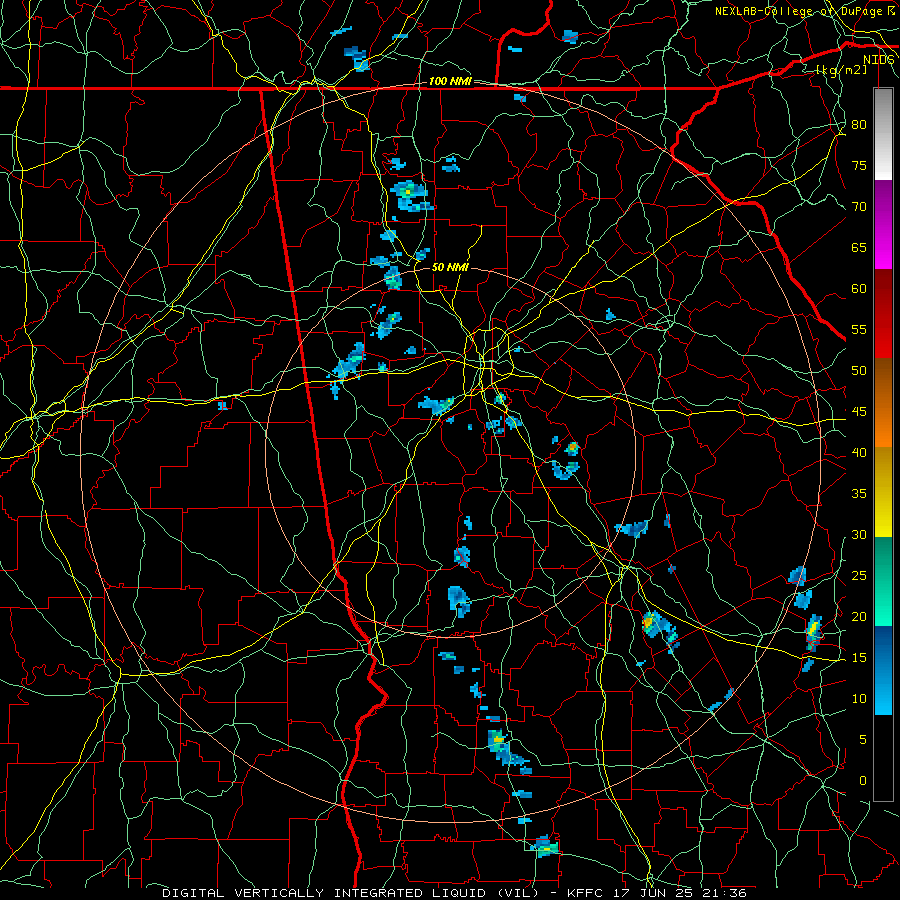Screen dimensions: 900x900
Task: Click the 'NIDS' label above the color scale
Action: (878, 60)
